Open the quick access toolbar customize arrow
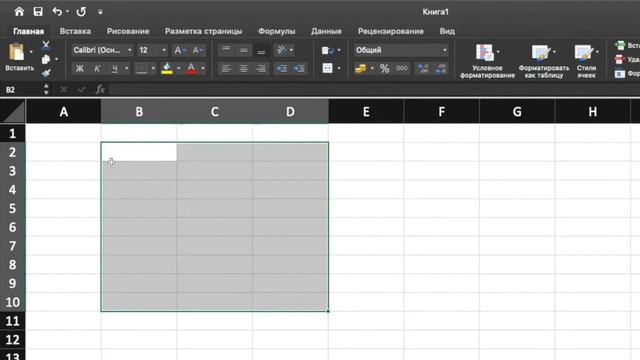Screen dimensions: 640x360 point(100,12)
